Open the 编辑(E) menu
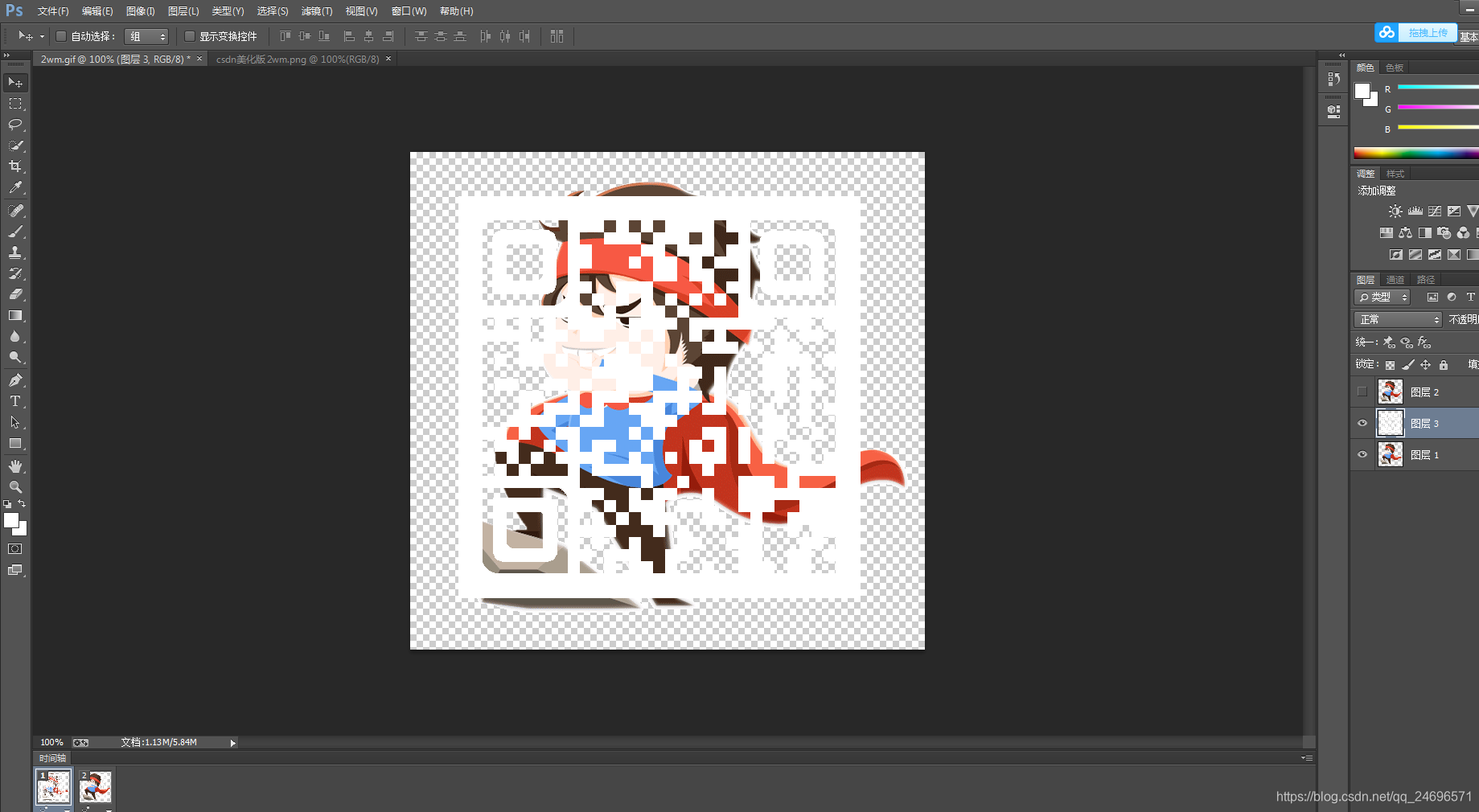The width and height of the screenshot is (1479, 812). (97, 11)
